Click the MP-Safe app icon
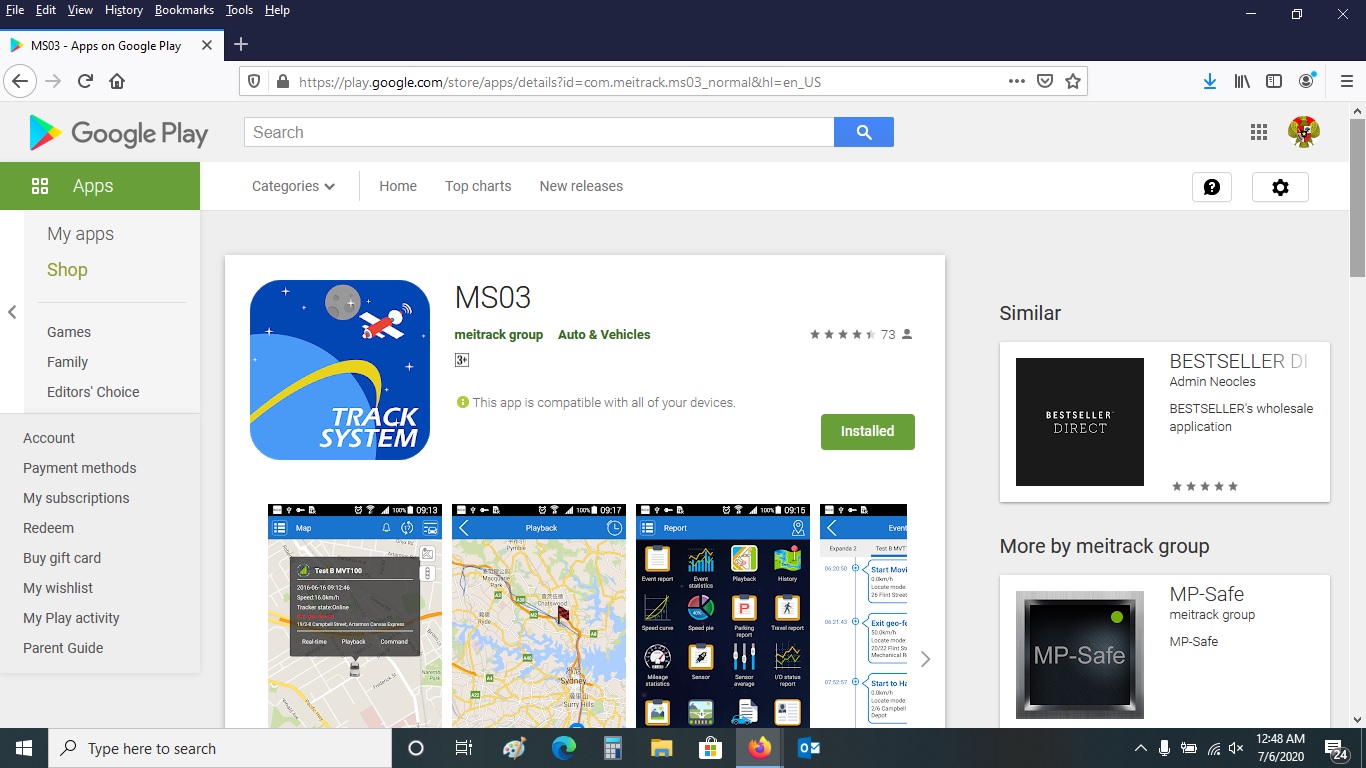The image size is (1366, 768). coord(1080,655)
